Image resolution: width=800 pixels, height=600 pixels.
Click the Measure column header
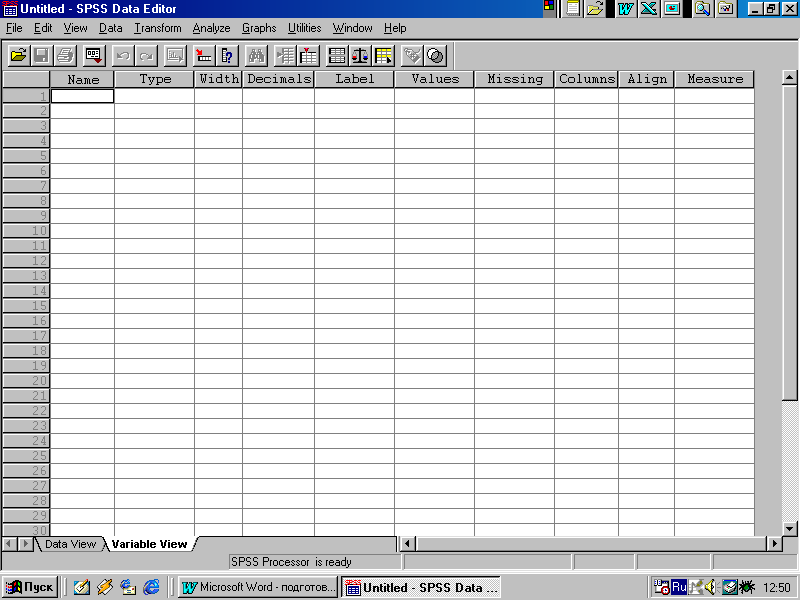(x=714, y=79)
